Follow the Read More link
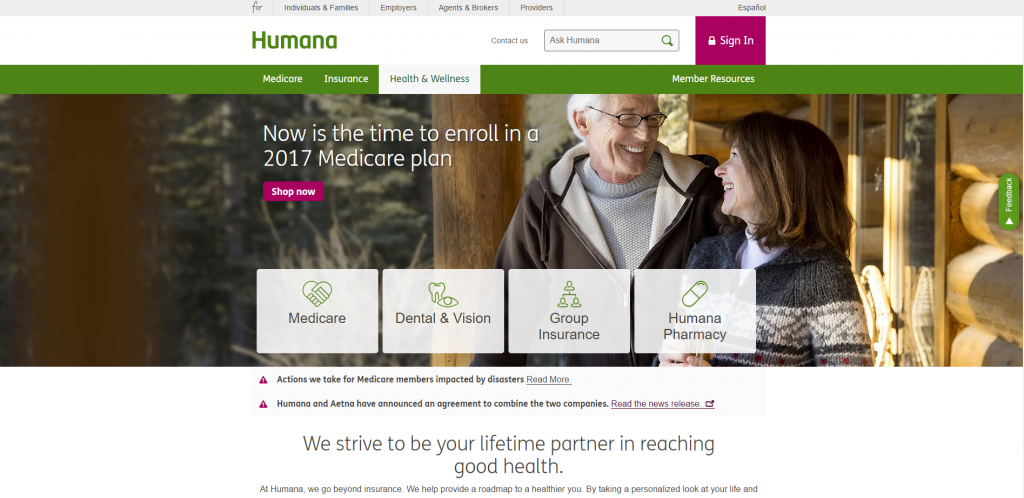Screen dimensions: 1024x498 (x=549, y=380)
